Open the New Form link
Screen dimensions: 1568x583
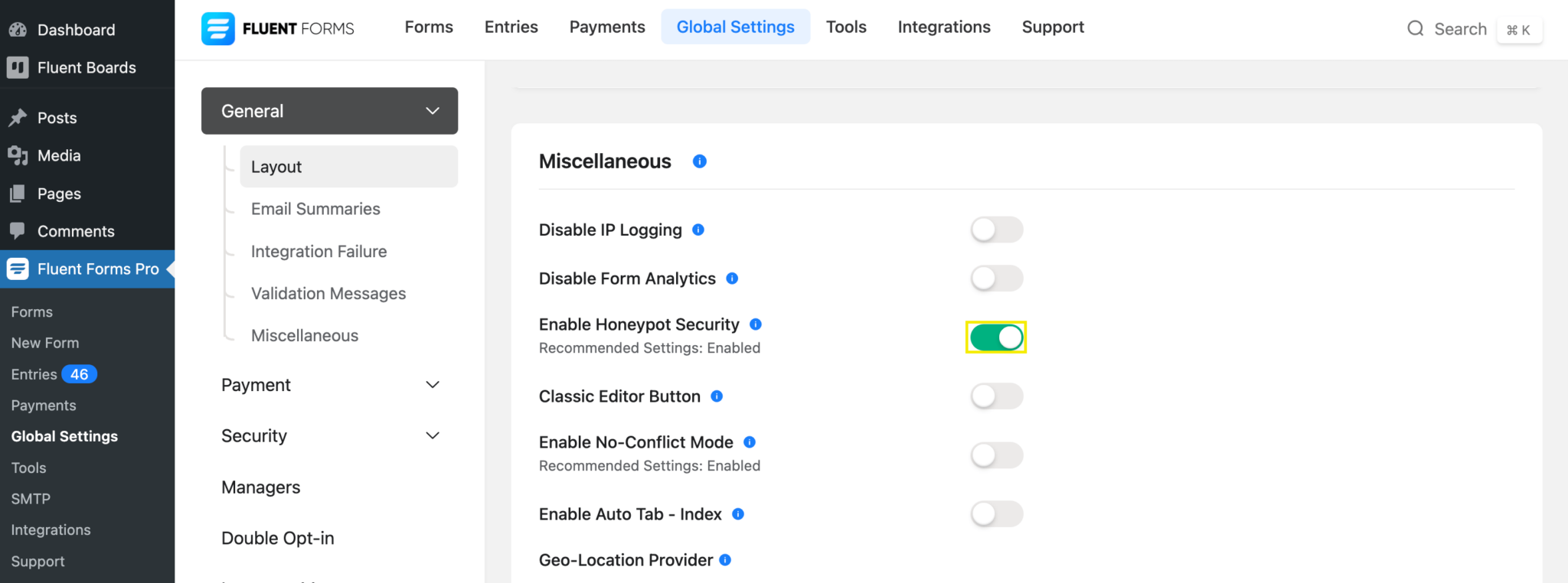(44, 342)
